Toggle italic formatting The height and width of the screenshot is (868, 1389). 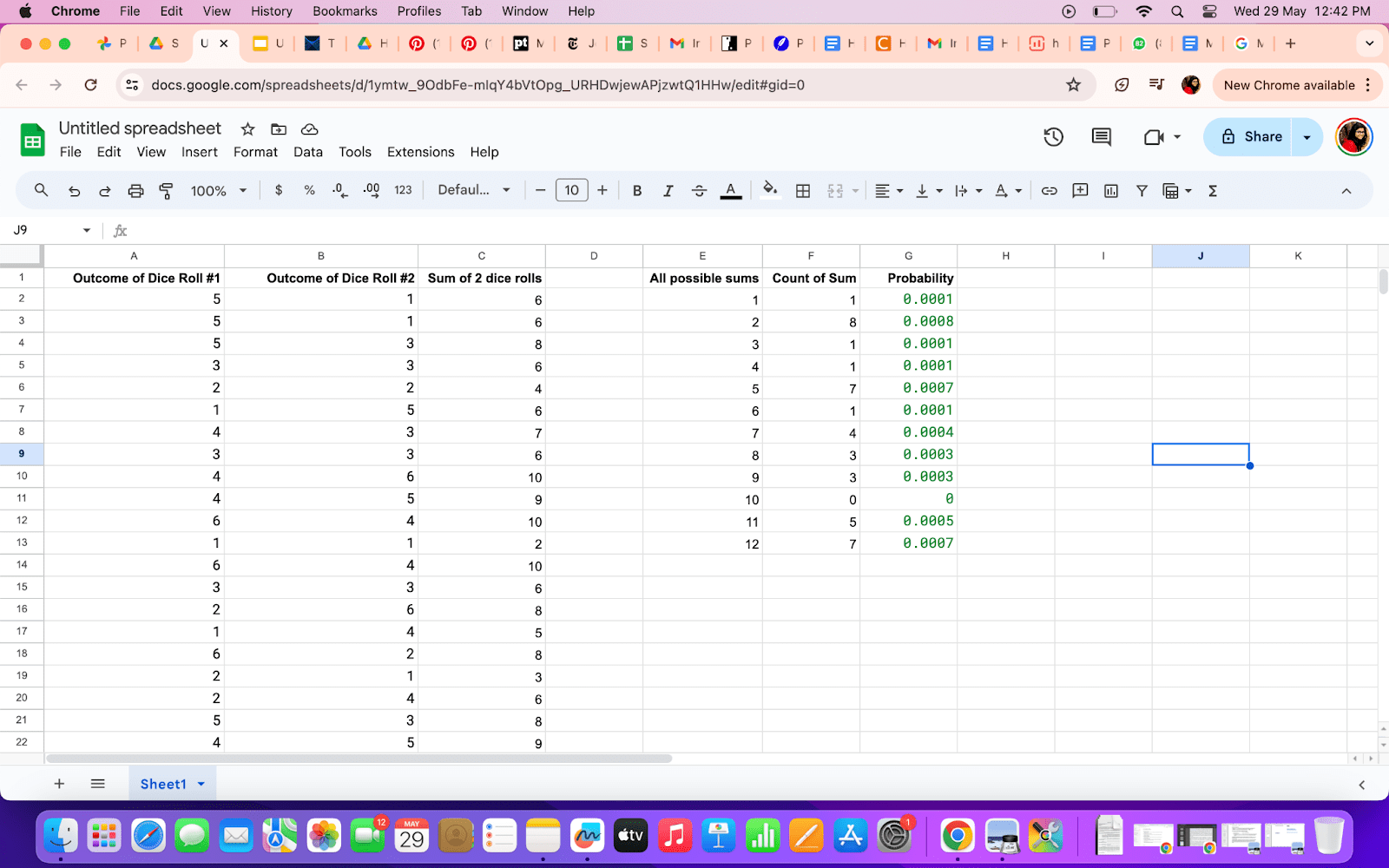point(668,190)
